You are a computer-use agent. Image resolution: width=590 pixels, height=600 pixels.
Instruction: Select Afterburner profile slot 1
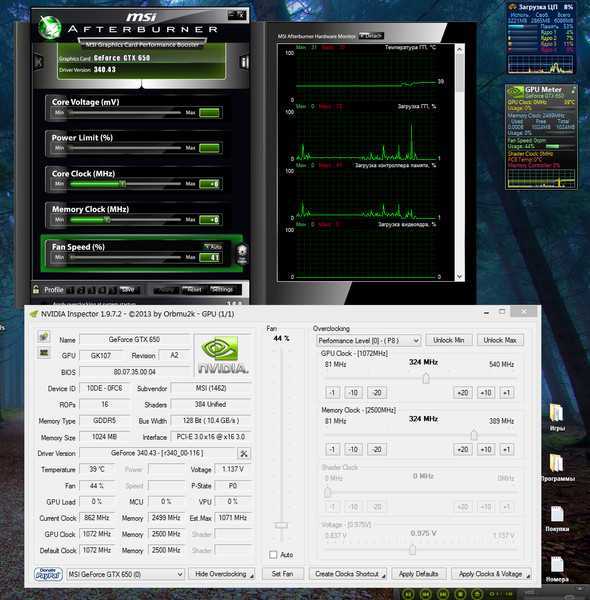tap(70, 290)
